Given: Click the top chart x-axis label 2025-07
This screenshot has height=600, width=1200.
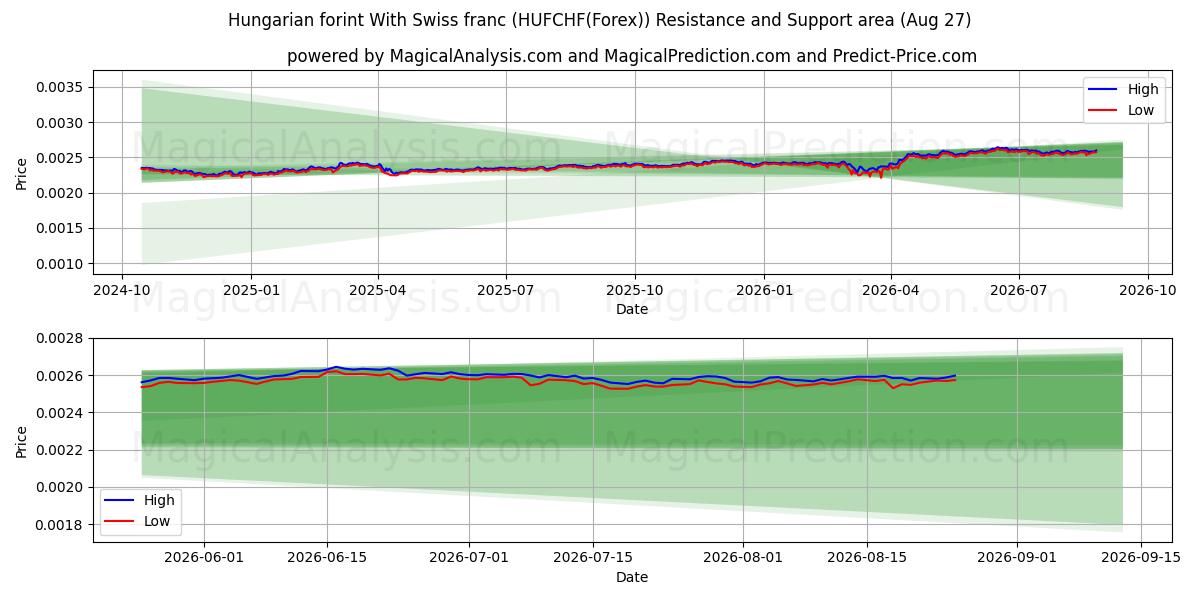Looking at the screenshot, I should pos(505,290).
